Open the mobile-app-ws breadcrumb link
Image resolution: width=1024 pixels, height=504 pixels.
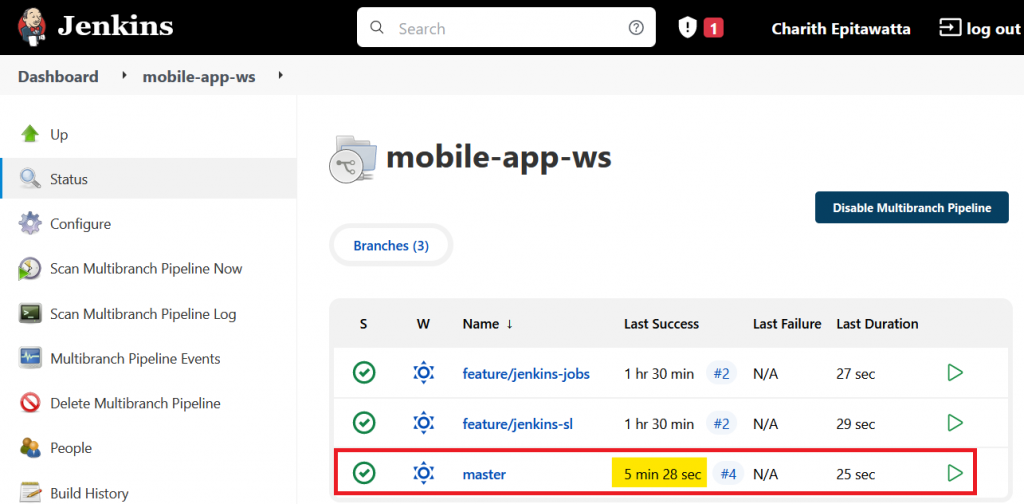[199, 77]
